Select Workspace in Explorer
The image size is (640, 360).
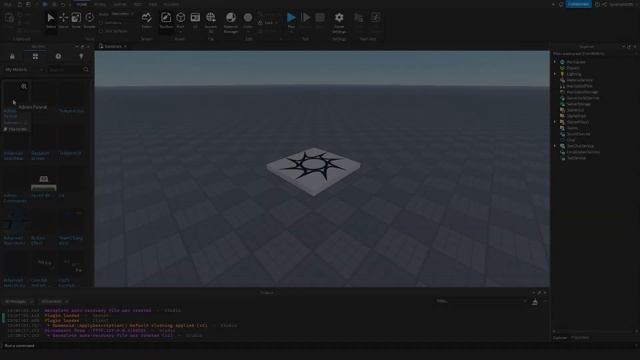576,62
